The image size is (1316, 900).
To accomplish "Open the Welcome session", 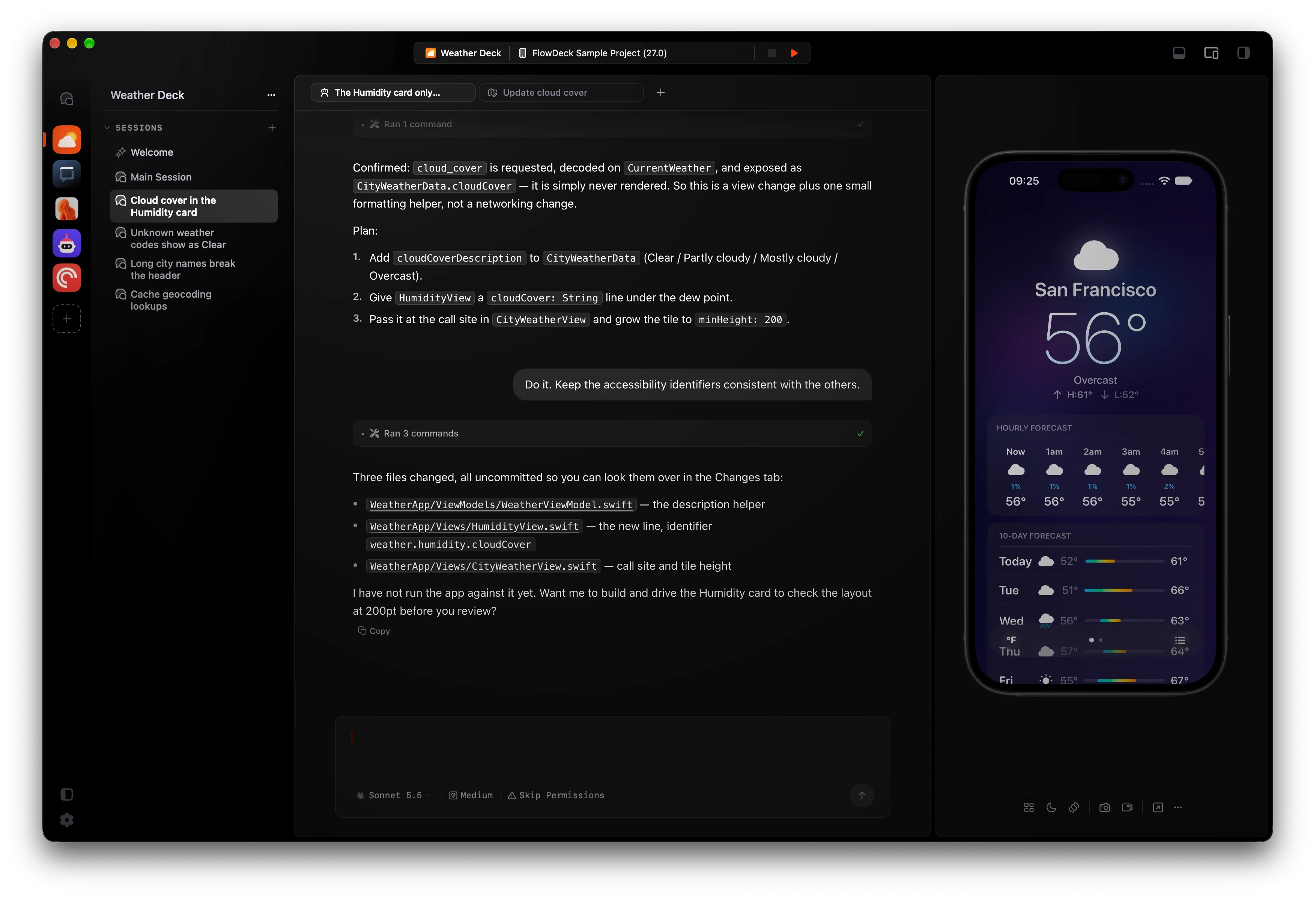I will coord(194,152).
